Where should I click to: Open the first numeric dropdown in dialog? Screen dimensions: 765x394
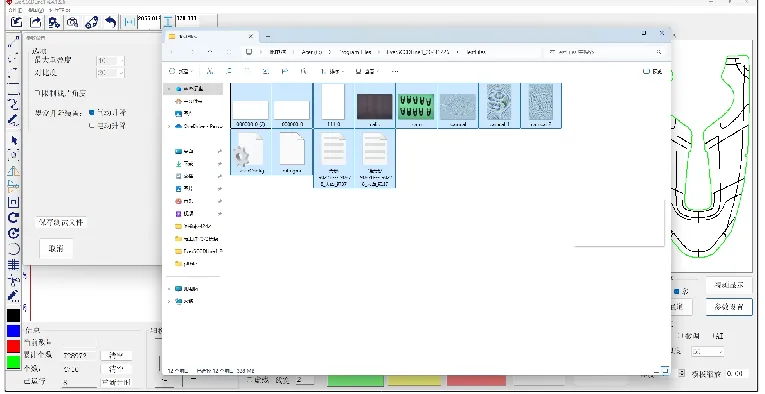click(x=110, y=60)
